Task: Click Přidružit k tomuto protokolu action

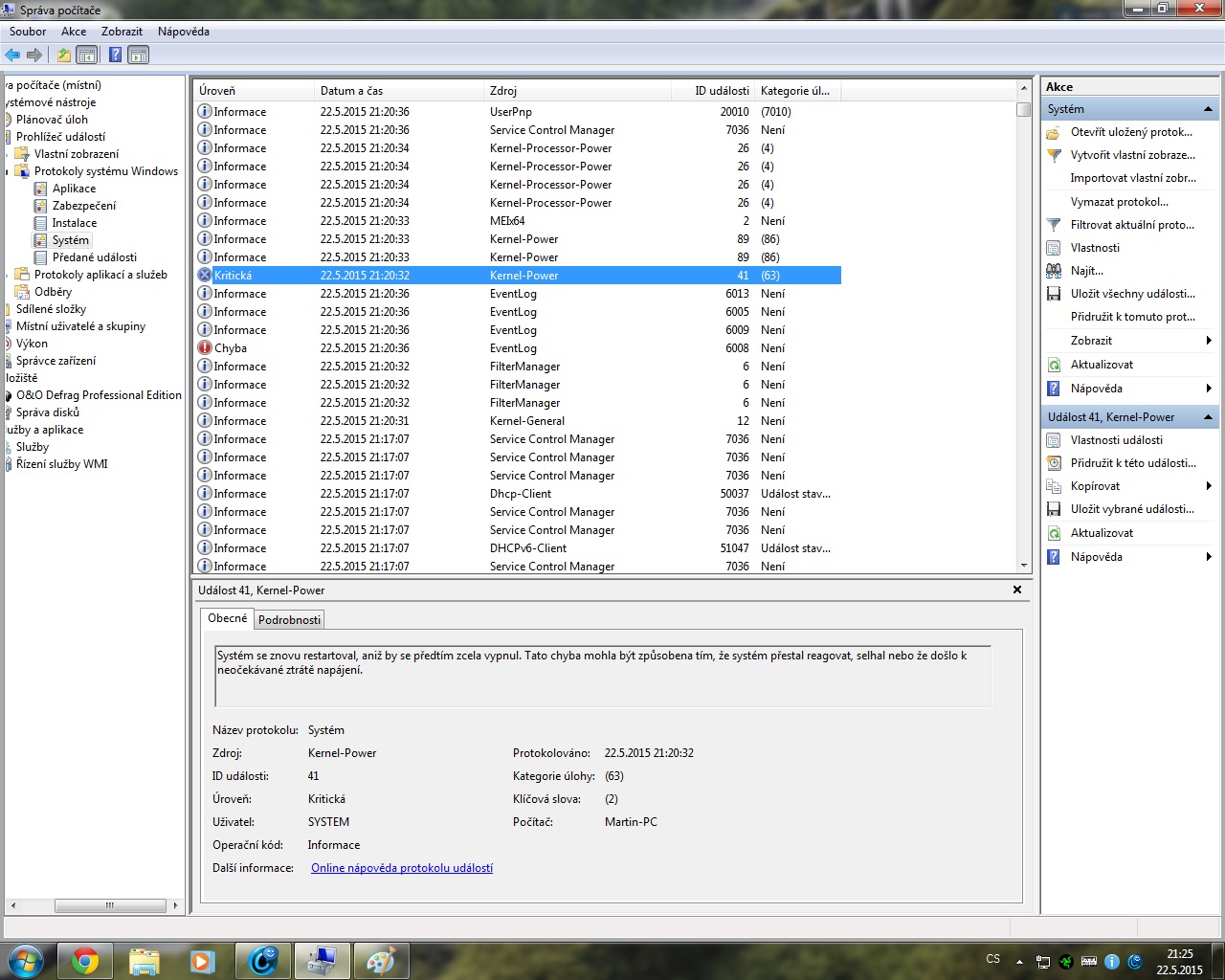Action: (x=1133, y=317)
